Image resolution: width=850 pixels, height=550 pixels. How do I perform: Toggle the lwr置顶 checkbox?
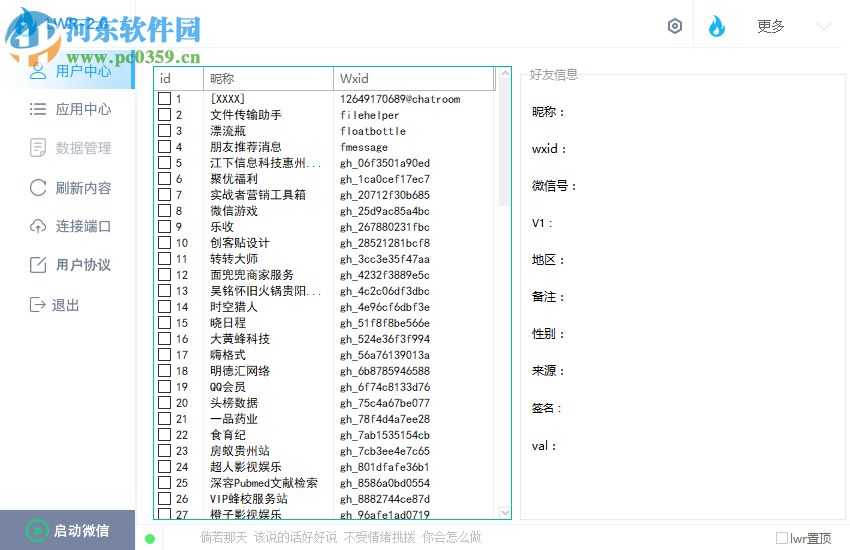(782, 538)
